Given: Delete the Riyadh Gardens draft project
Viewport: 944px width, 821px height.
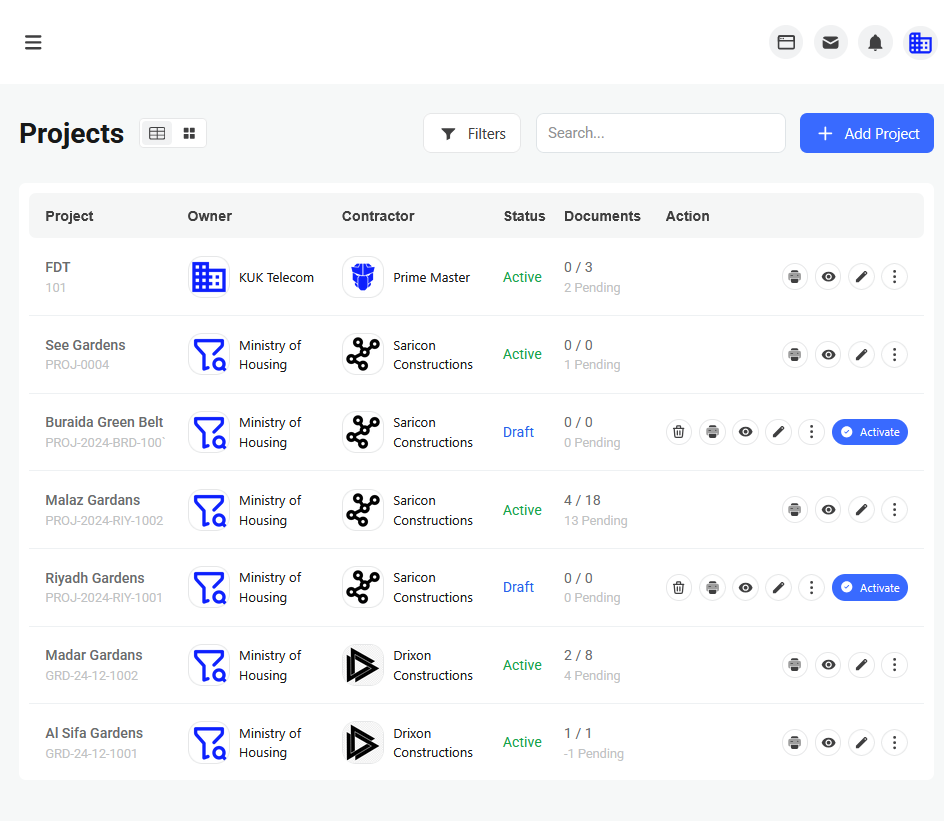Looking at the screenshot, I should tap(679, 588).
